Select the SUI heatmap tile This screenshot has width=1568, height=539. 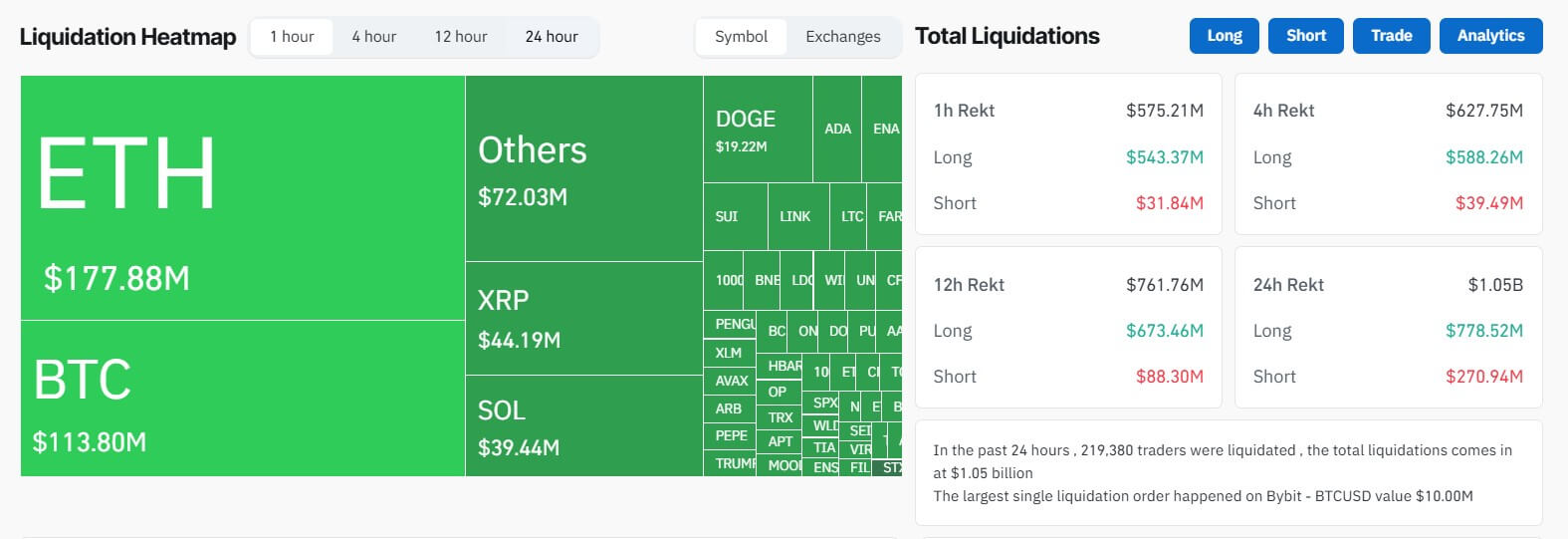click(x=735, y=216)
